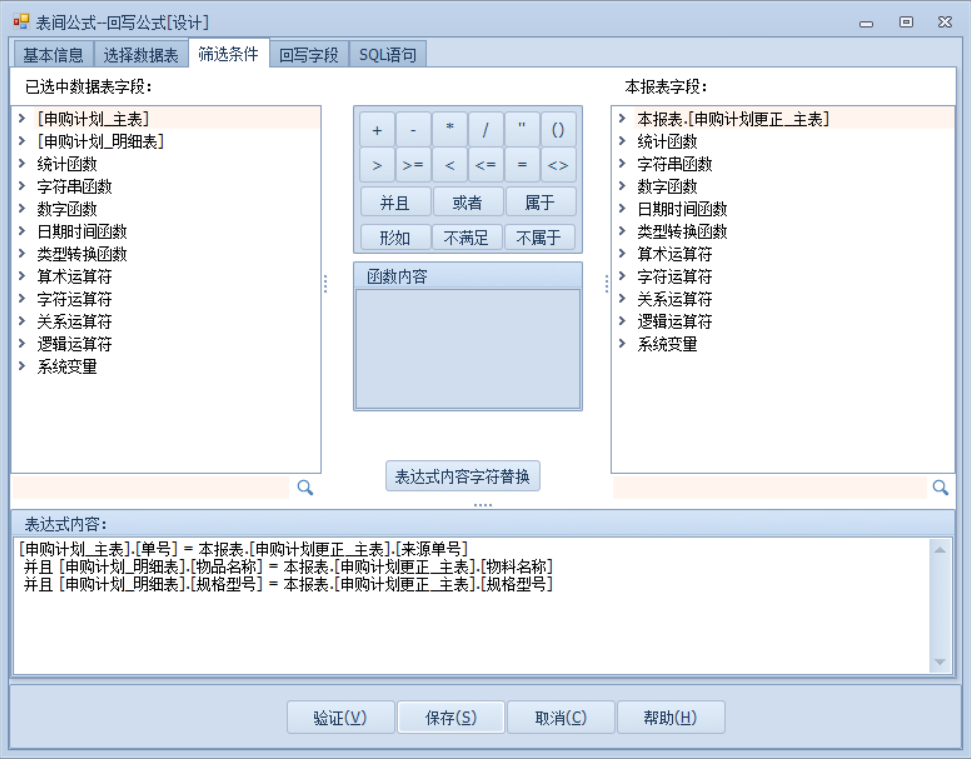Save the formula with 保存(S)
Image resolution: width=971 pixels, height=759 pixels.
450,718
